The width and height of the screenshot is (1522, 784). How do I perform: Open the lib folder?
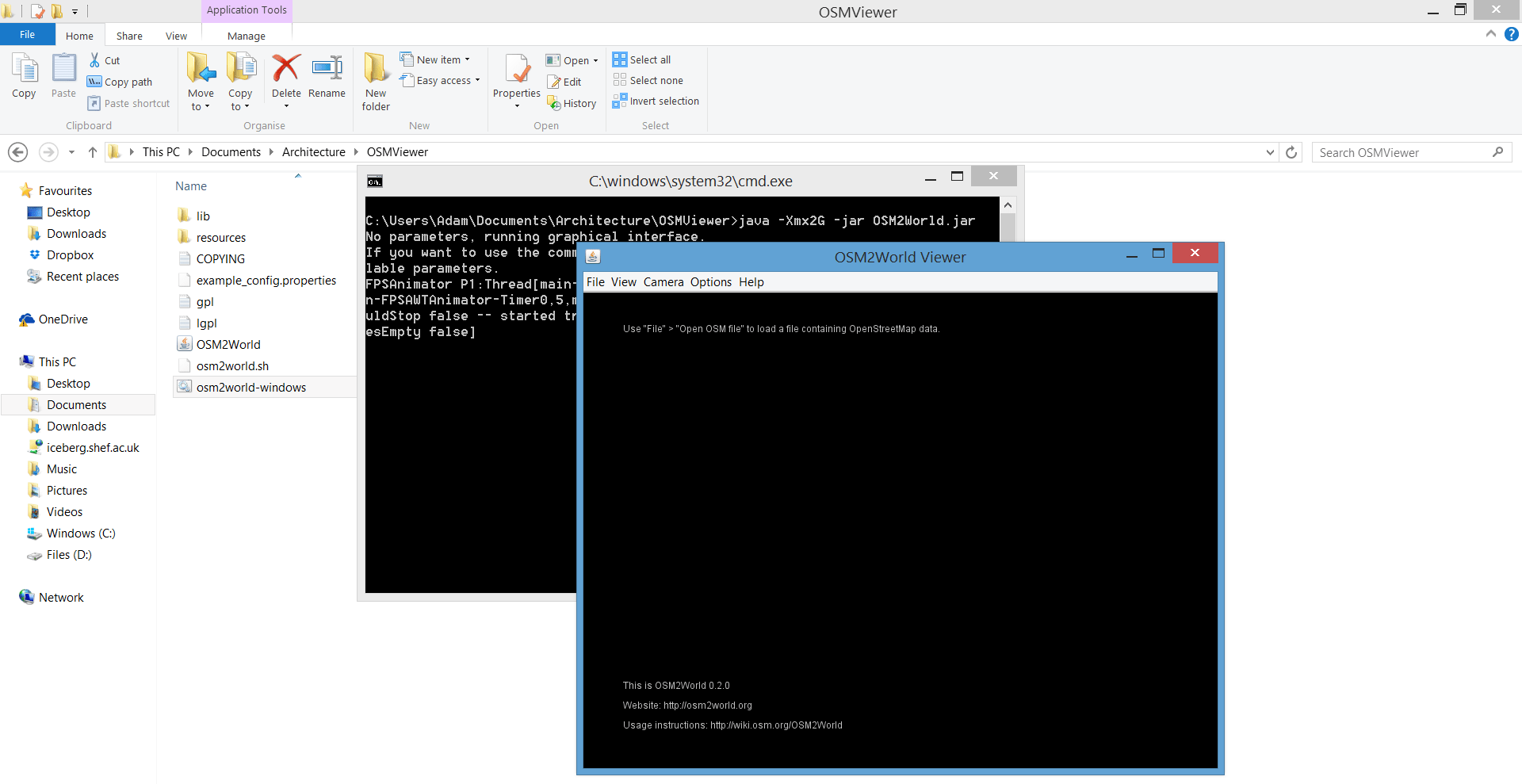tap(203, 216)
